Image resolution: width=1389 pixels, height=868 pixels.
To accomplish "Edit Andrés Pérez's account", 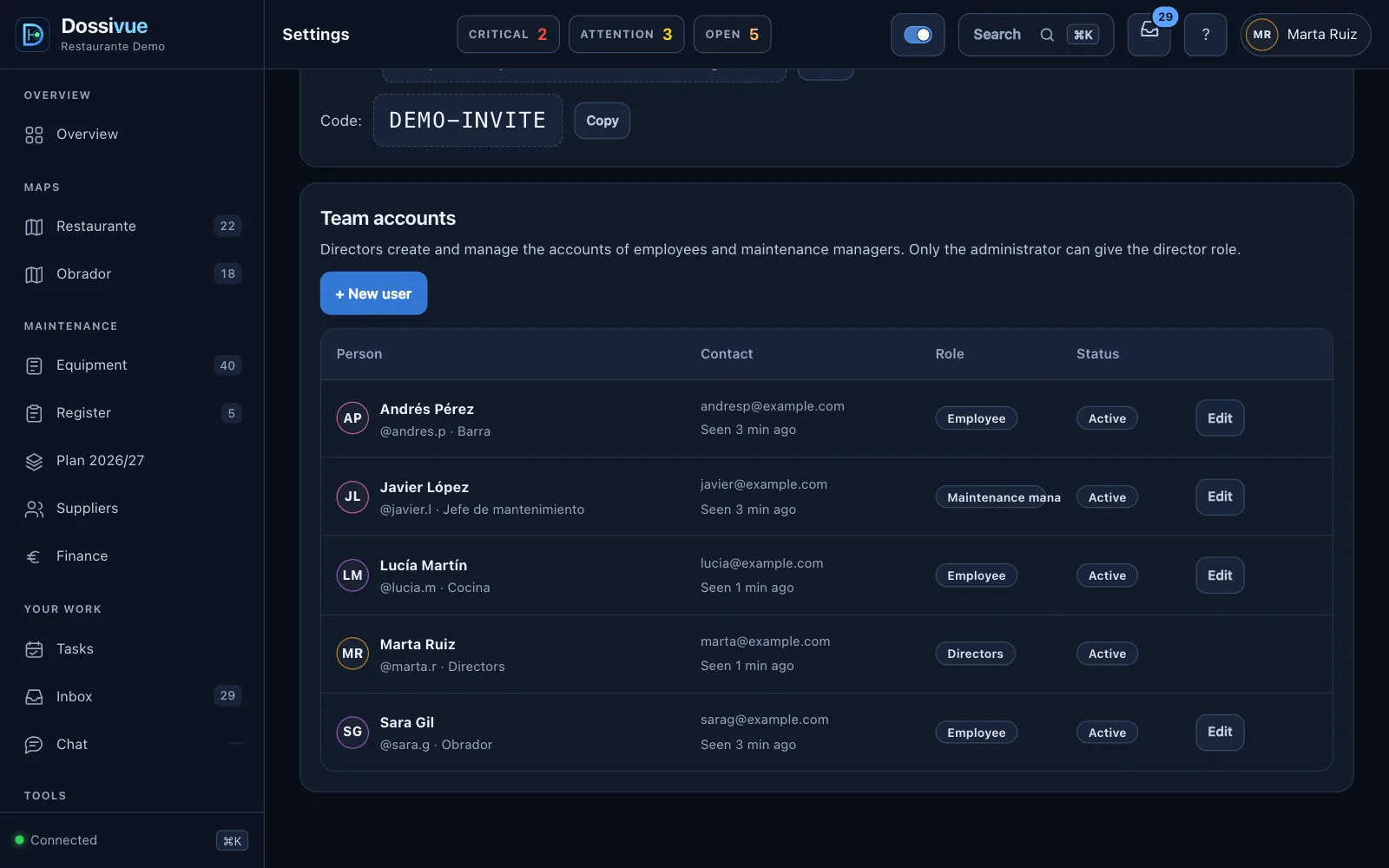I will point(1220,418).
